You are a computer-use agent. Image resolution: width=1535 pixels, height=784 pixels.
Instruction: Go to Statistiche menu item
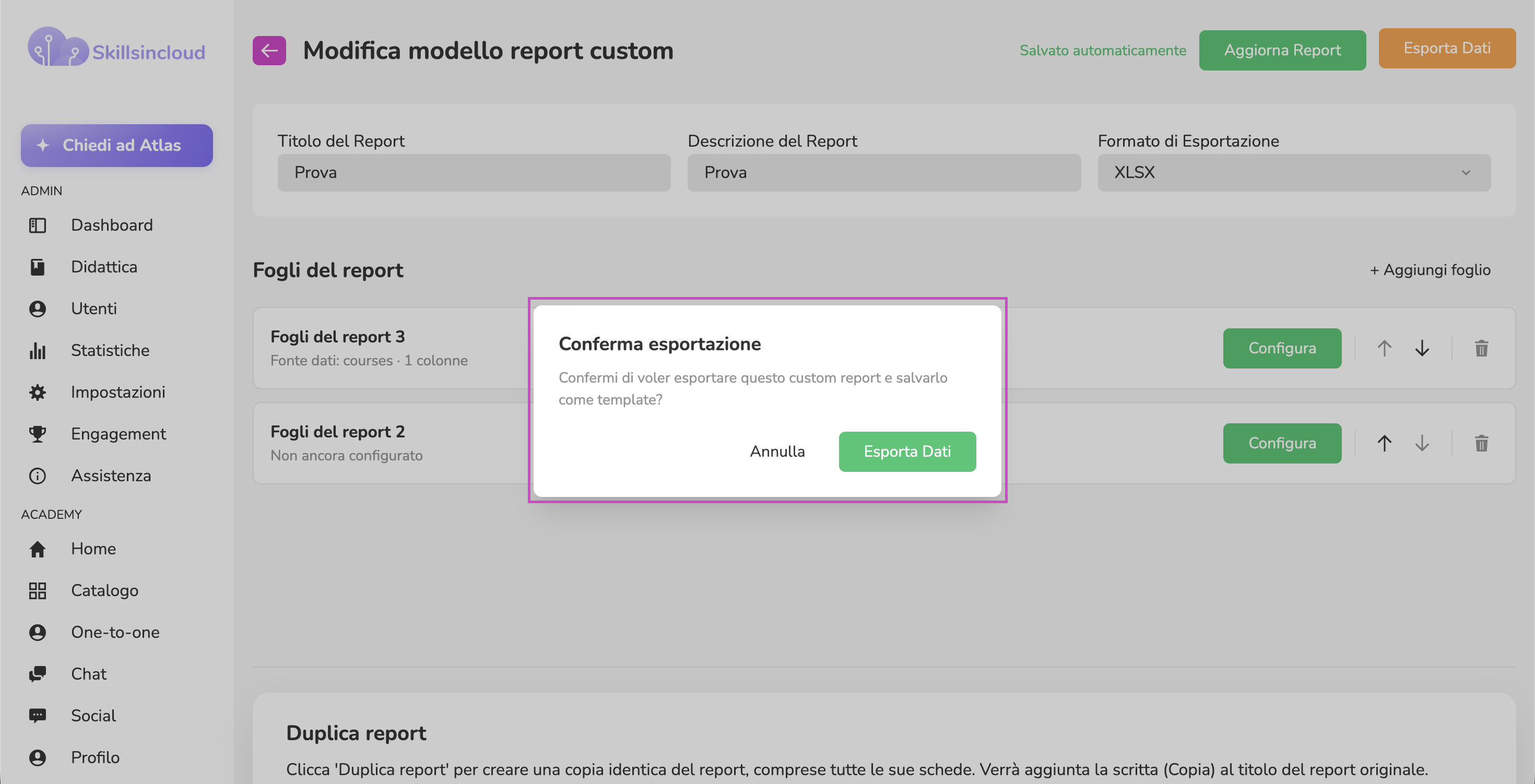point(110,350)
